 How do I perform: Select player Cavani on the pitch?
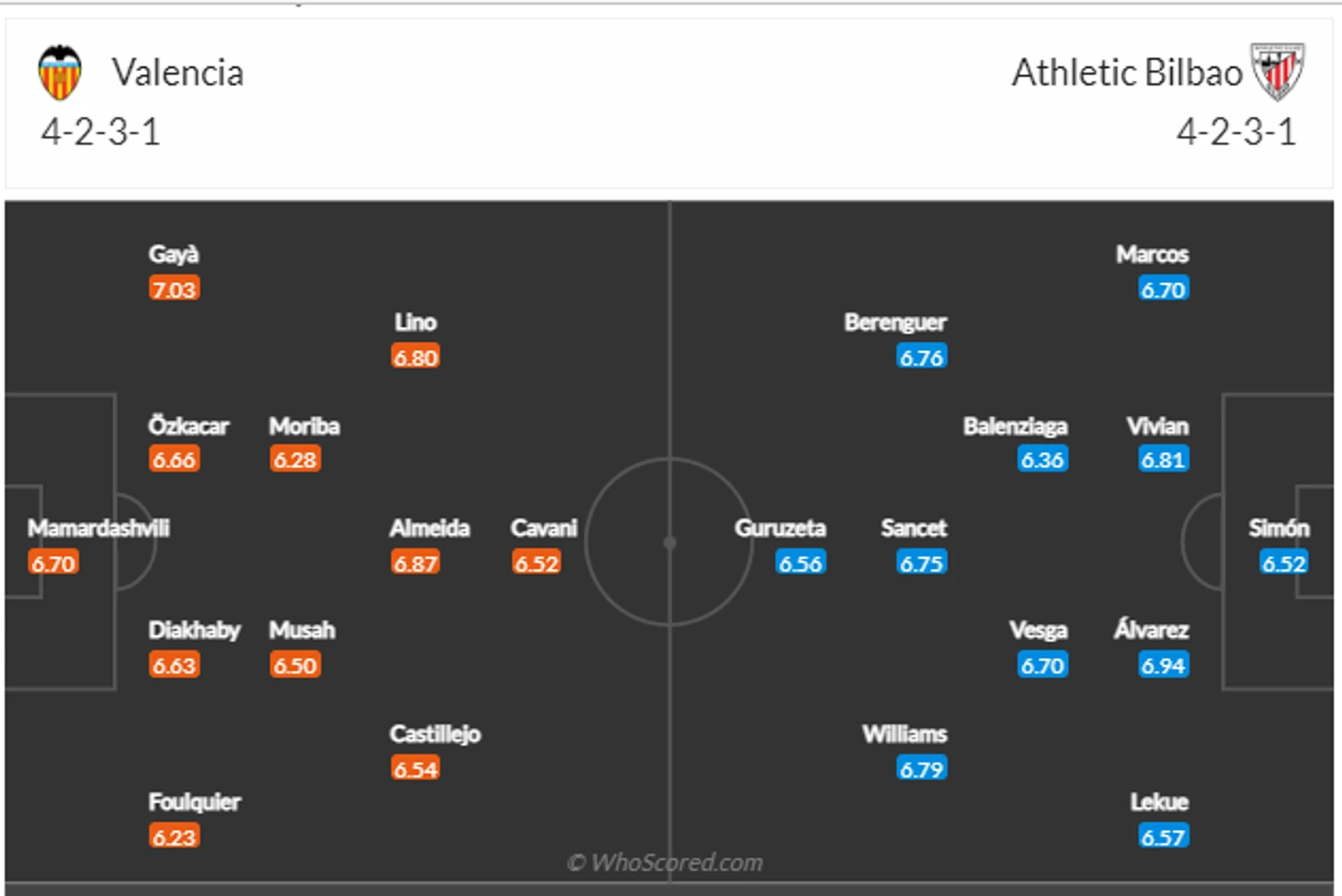click(543, 528)
